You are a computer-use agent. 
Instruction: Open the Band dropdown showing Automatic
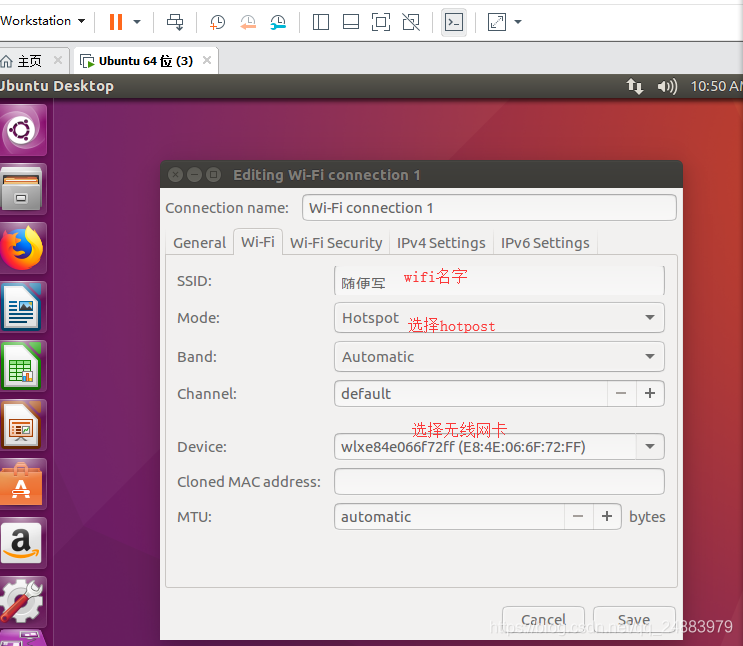pos(499,356)
